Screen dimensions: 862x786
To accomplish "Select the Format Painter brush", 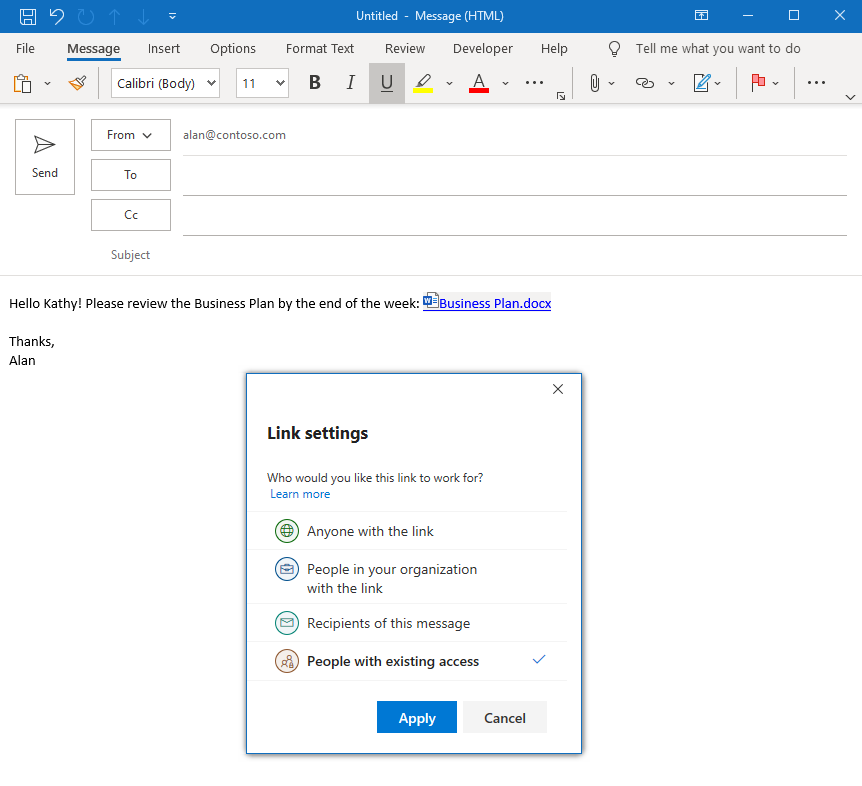I will point(78,83).
